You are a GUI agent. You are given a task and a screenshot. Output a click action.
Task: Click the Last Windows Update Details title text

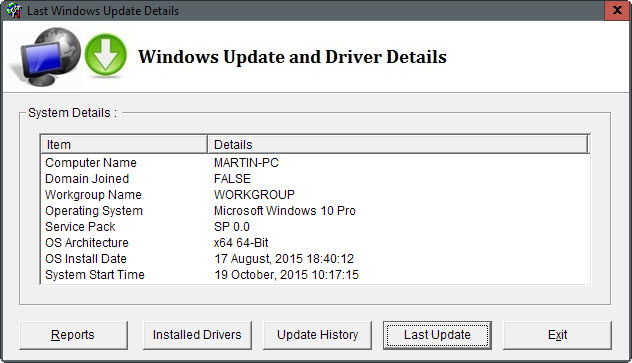tap(103, 11)
